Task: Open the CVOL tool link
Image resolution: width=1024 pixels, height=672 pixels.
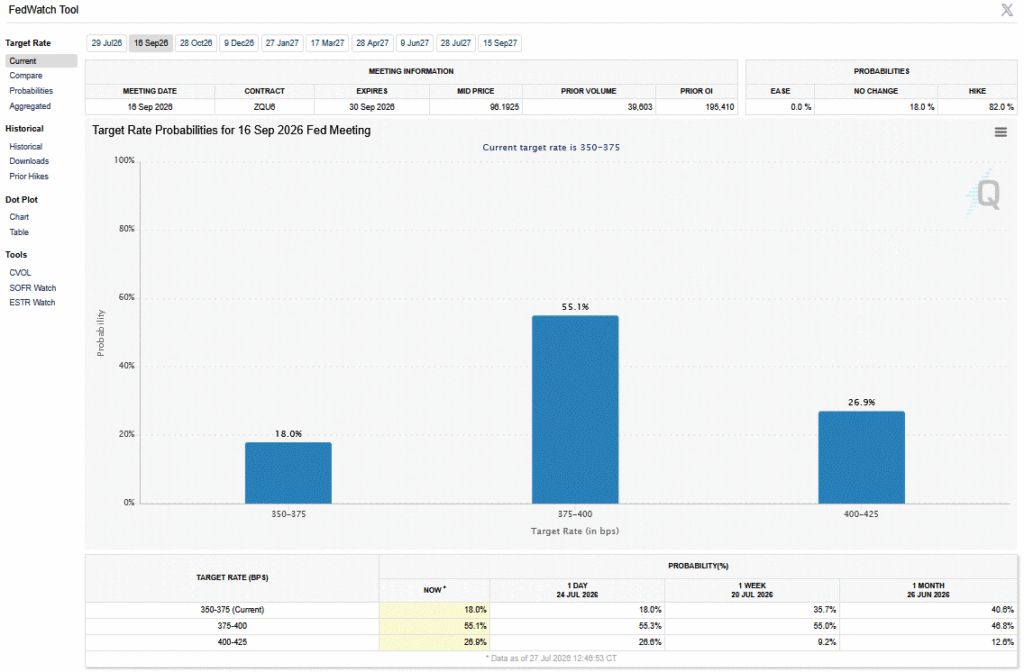Action: (x=20, y=273)
